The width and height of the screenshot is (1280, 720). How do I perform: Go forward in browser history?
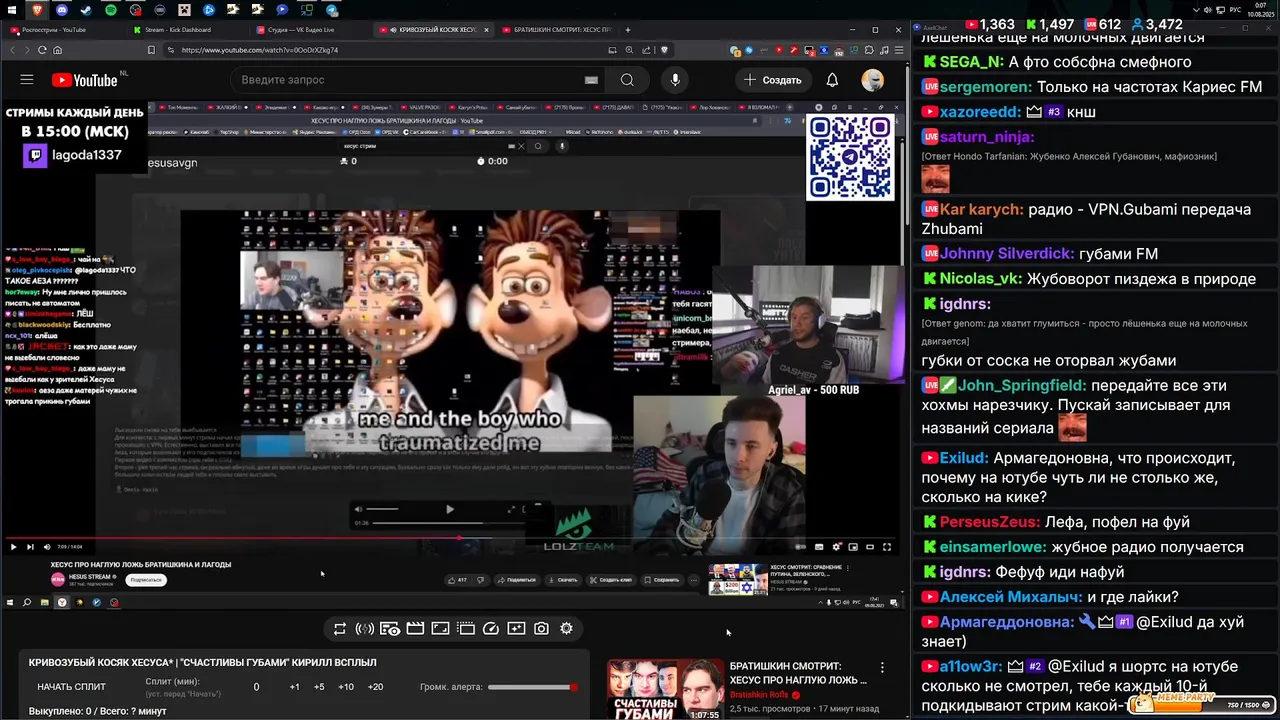click(x=27, y=50)
